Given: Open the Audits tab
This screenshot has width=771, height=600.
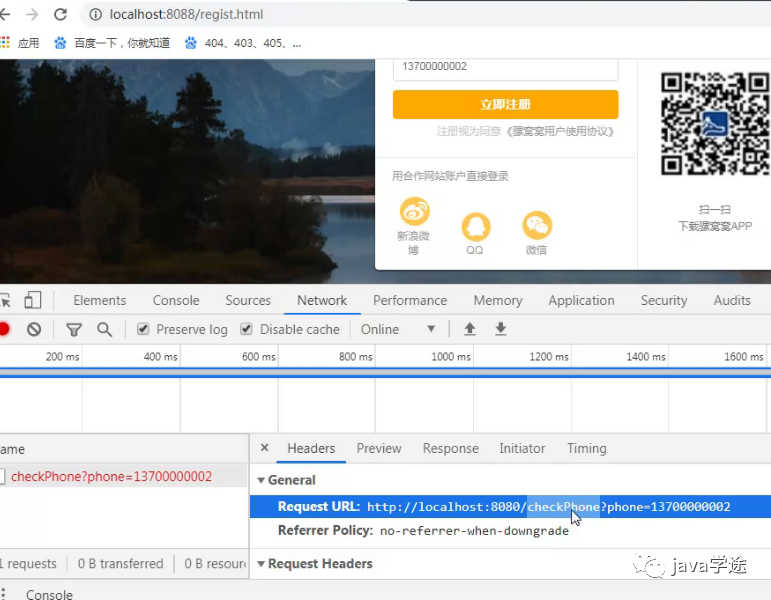Looking at the screenshot, I should click(732, 300).
